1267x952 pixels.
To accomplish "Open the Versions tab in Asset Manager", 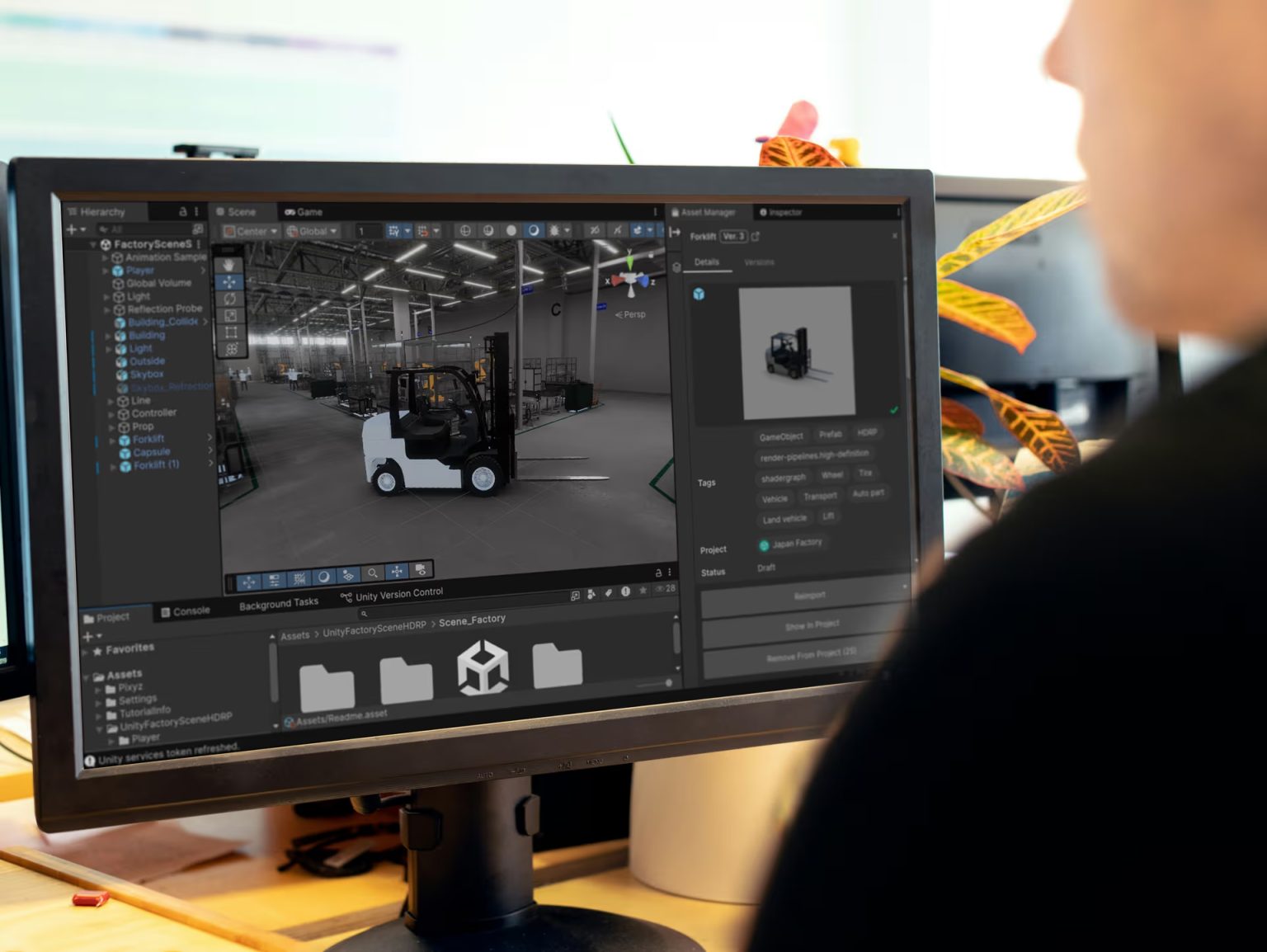I will click(760, 262).
